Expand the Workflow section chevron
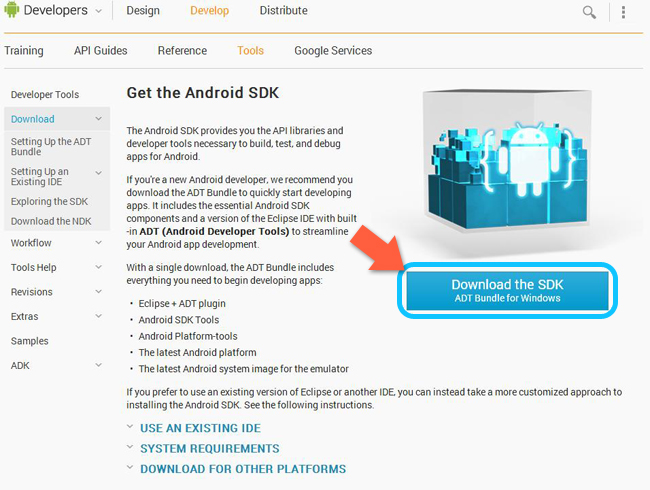Image resolution: width=650 pixels, height=490 pixels. tap(99, 243)
